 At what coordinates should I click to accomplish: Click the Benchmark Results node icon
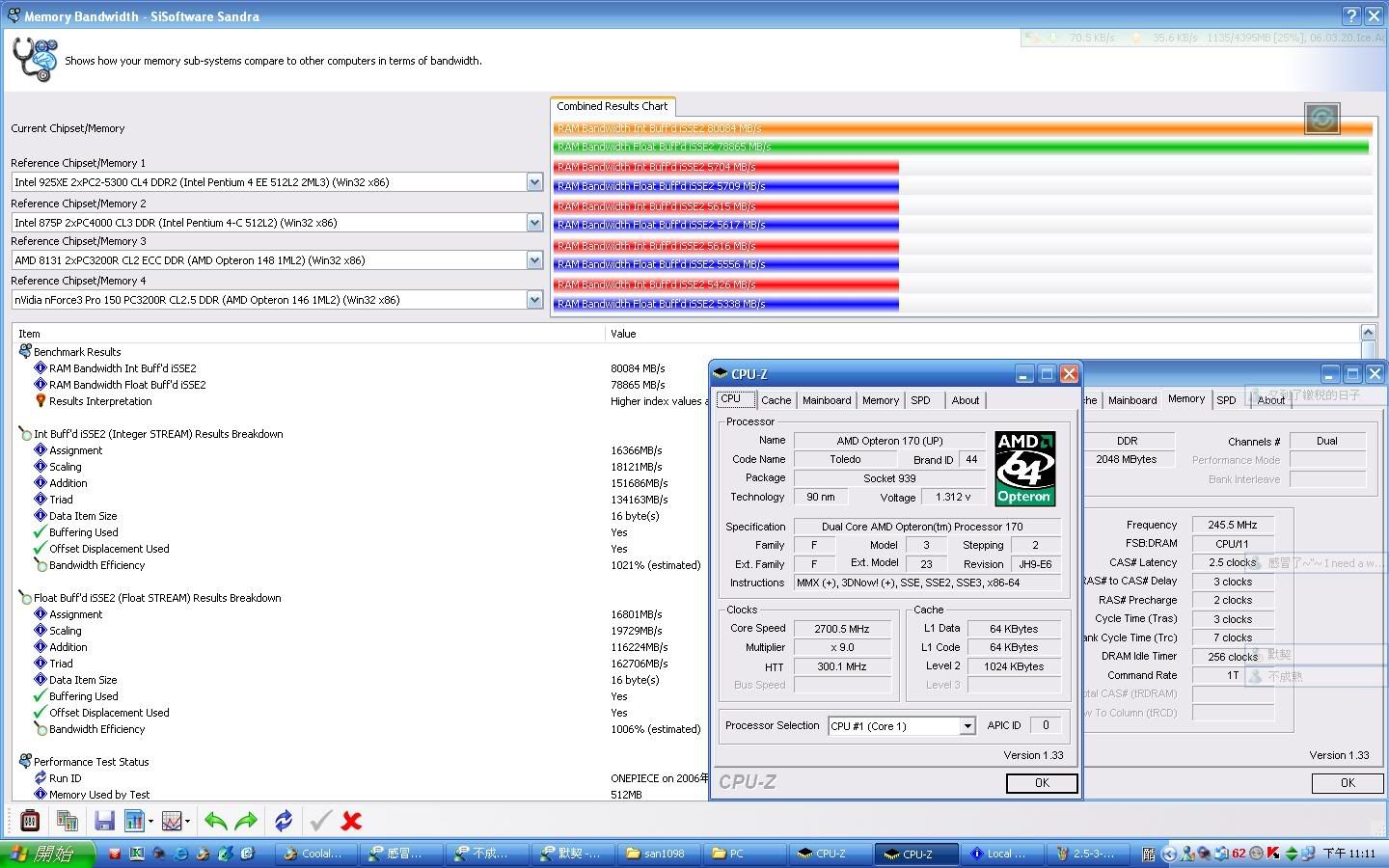[25, 352]
